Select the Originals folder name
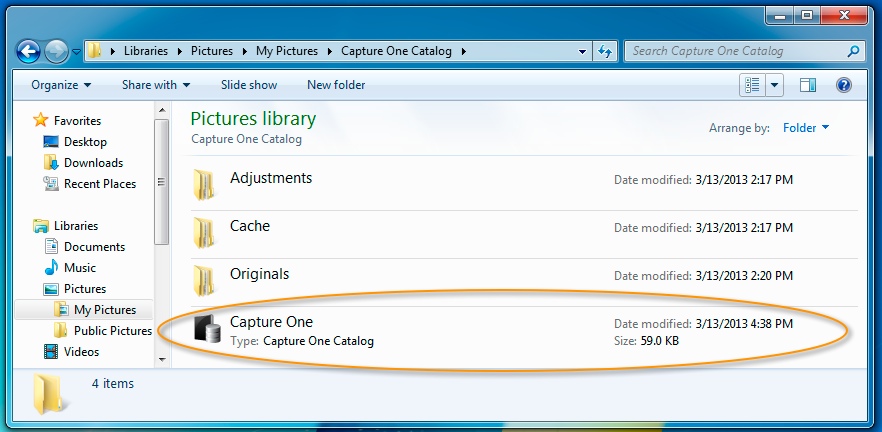882x432 pixels. pyautogui.click(x=259, y=274)
